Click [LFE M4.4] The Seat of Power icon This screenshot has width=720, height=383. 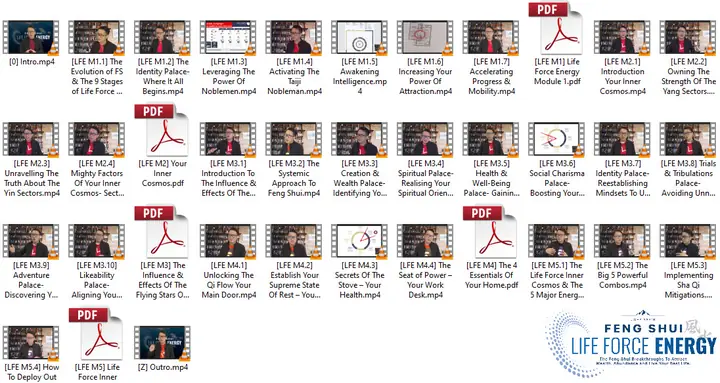click(425, 242)
